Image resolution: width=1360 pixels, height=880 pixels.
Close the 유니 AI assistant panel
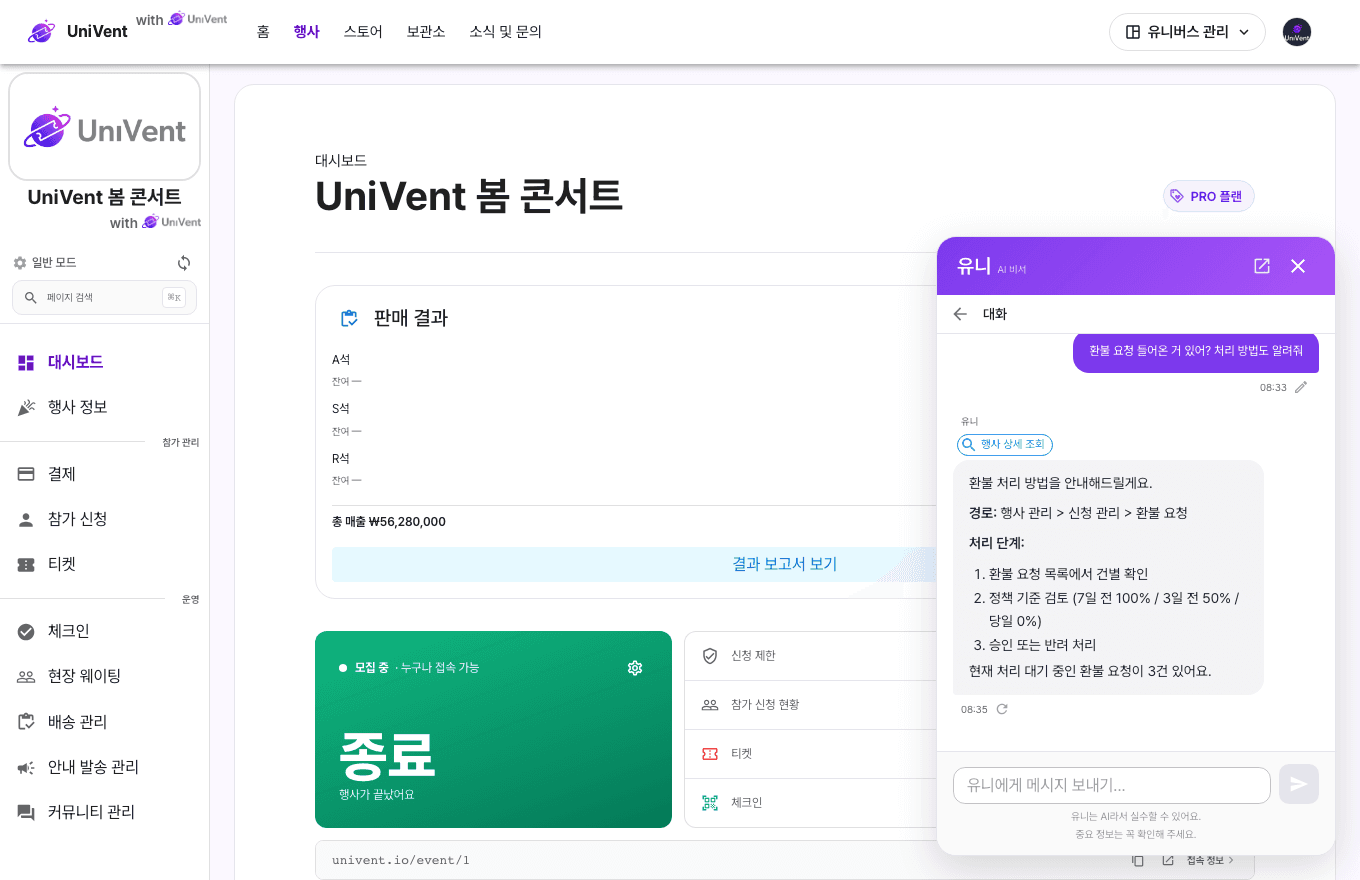tap(1298, 266)
